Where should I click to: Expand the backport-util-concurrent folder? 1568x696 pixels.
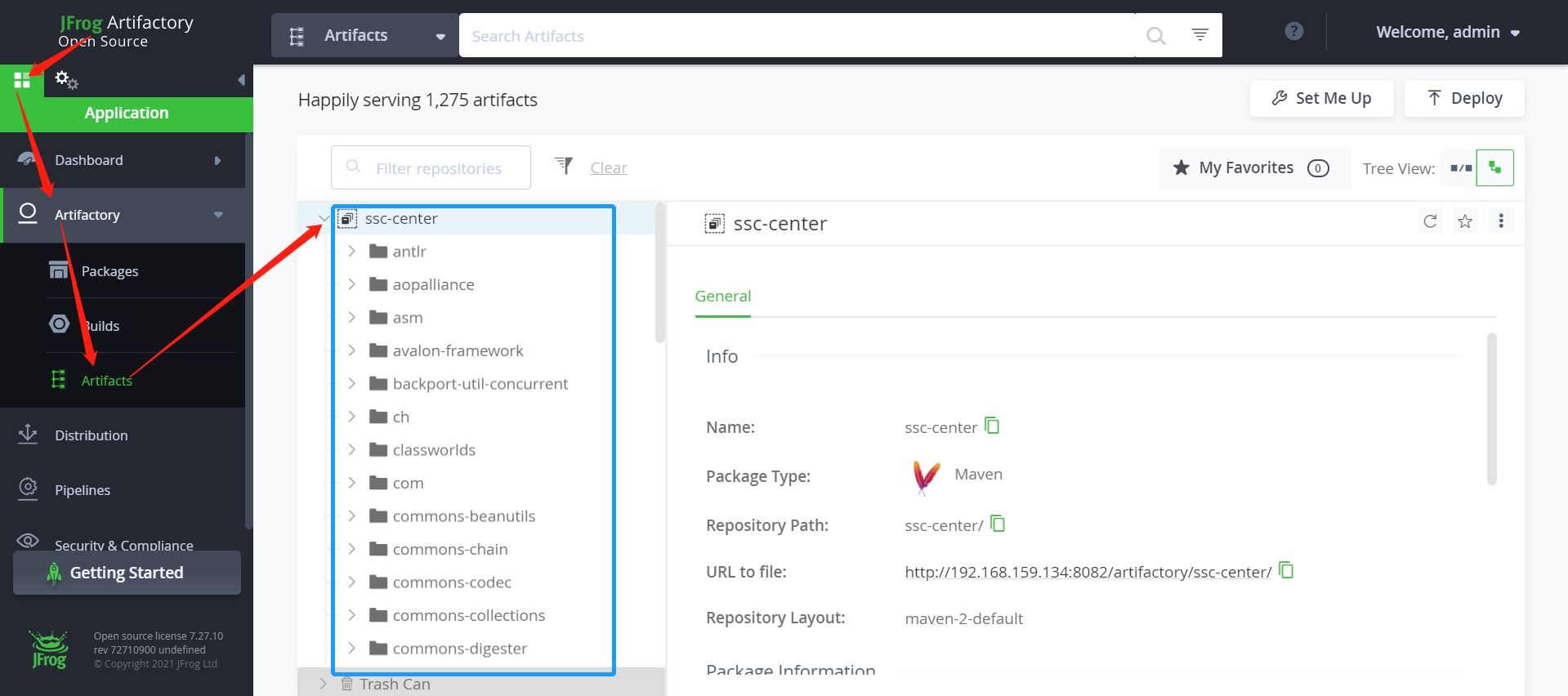pos(351,383)
